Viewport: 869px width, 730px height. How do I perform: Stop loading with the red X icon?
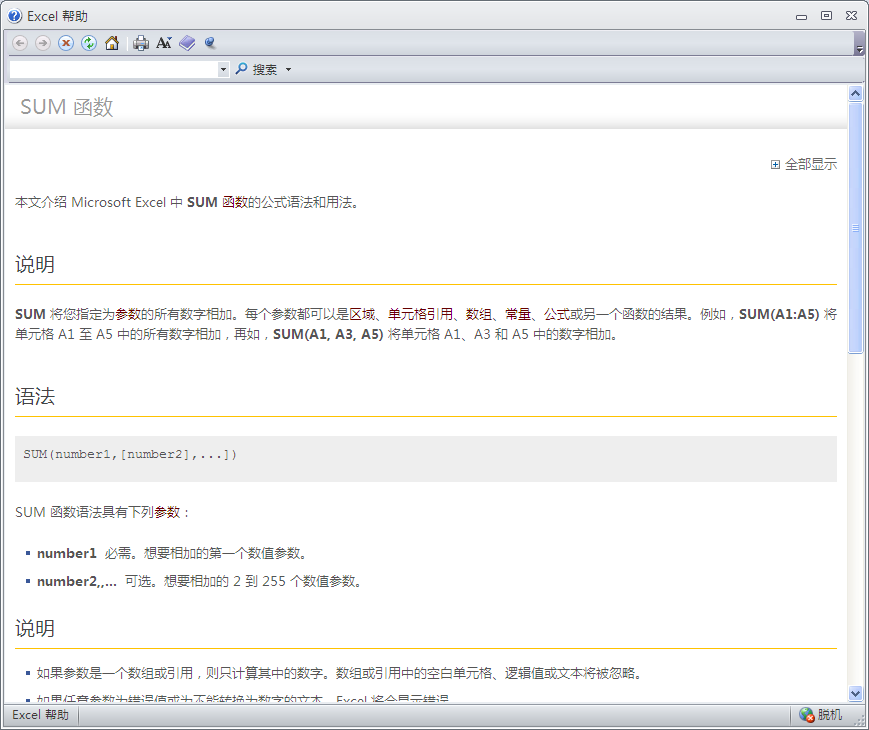(x=66, y=43)
